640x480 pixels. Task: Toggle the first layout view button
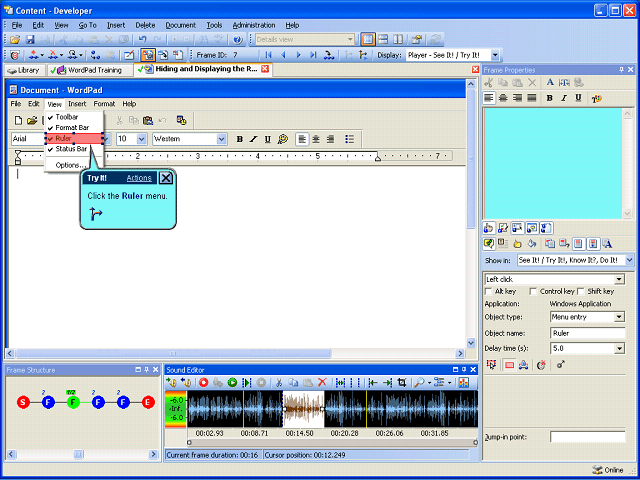368,40
